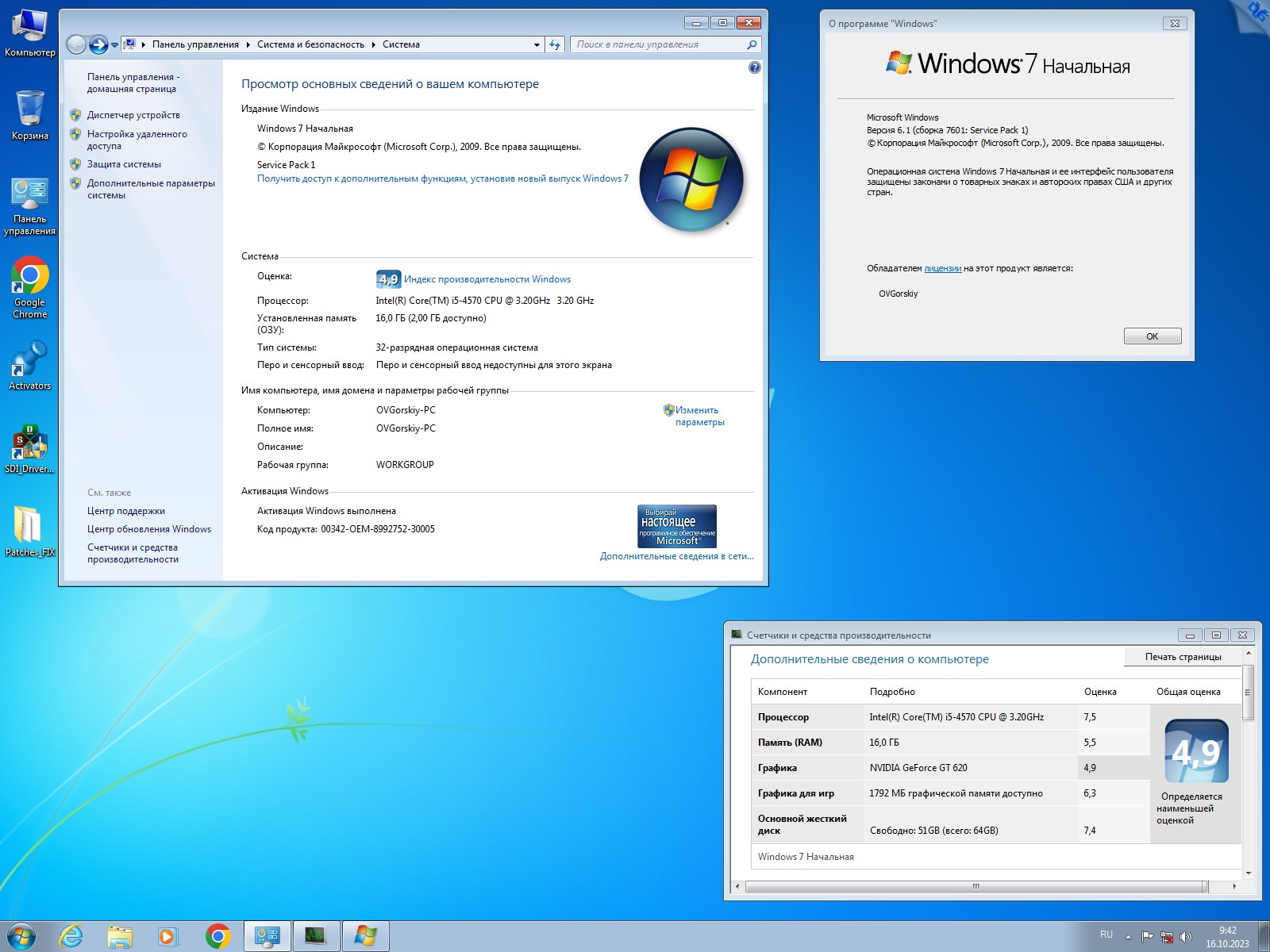Click the refresh button beside the address bar

[x=555, y=44]
